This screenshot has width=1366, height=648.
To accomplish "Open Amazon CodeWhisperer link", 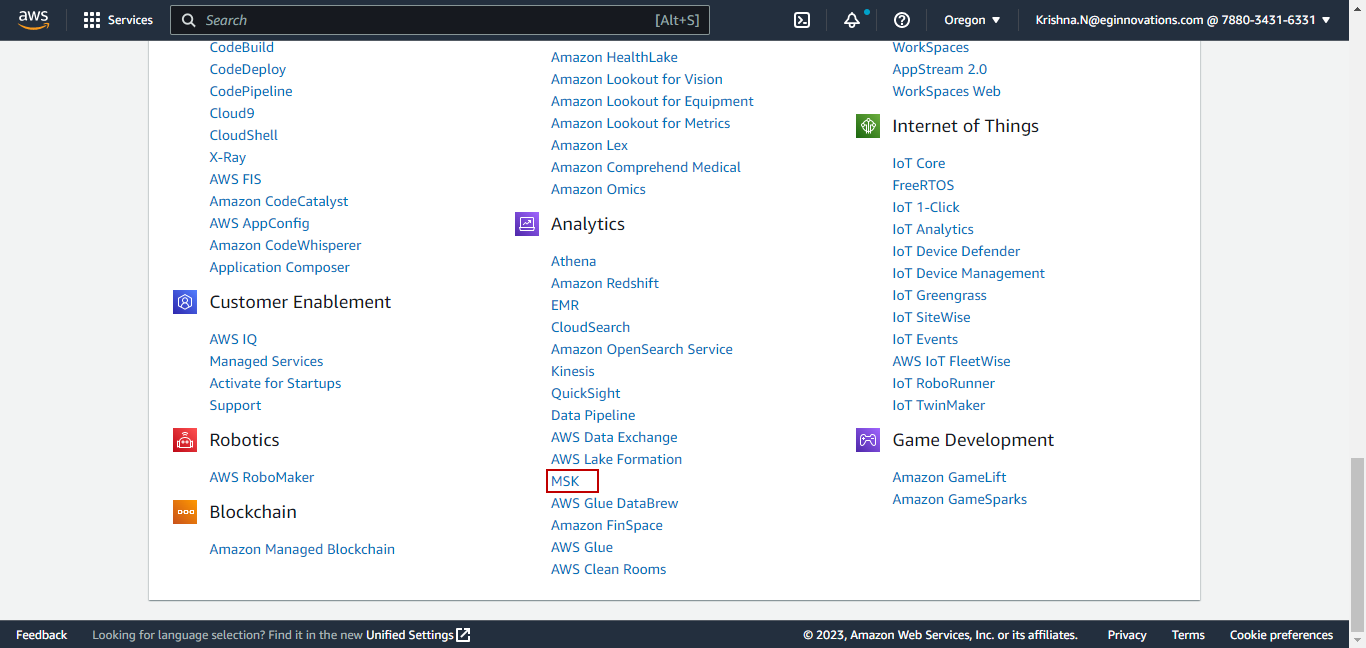I will click(x=286, y=245).
